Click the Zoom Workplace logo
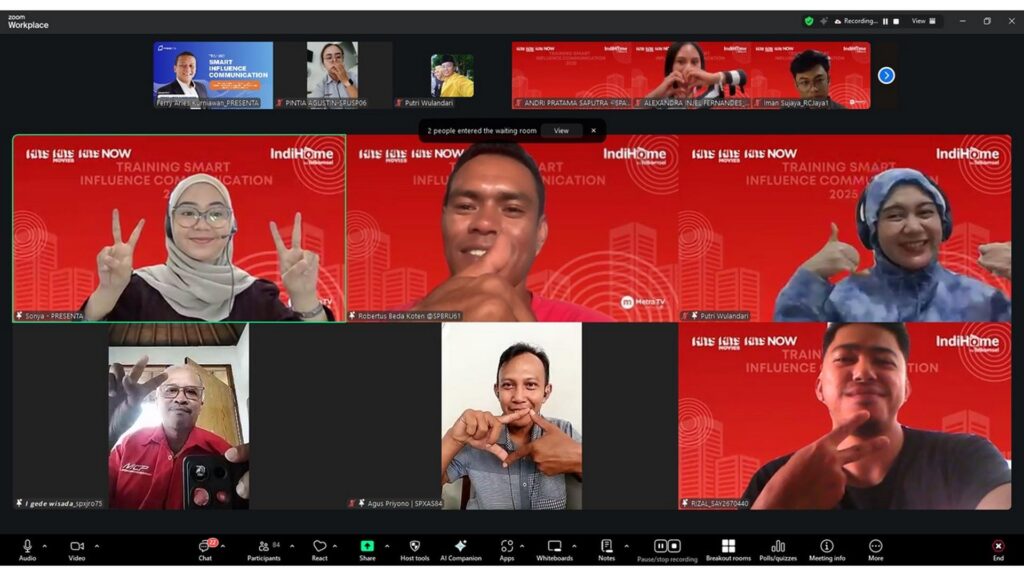1024x576 pixels. [28, 22]
